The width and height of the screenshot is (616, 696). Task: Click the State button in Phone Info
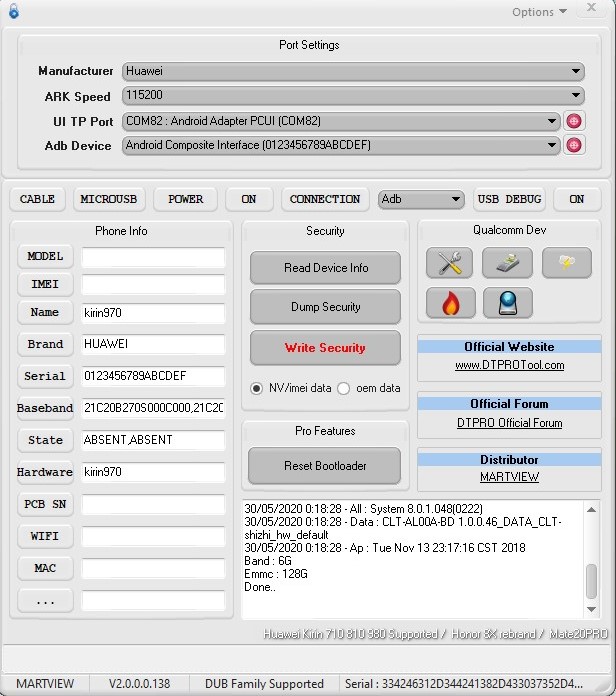tap(45, 440)
